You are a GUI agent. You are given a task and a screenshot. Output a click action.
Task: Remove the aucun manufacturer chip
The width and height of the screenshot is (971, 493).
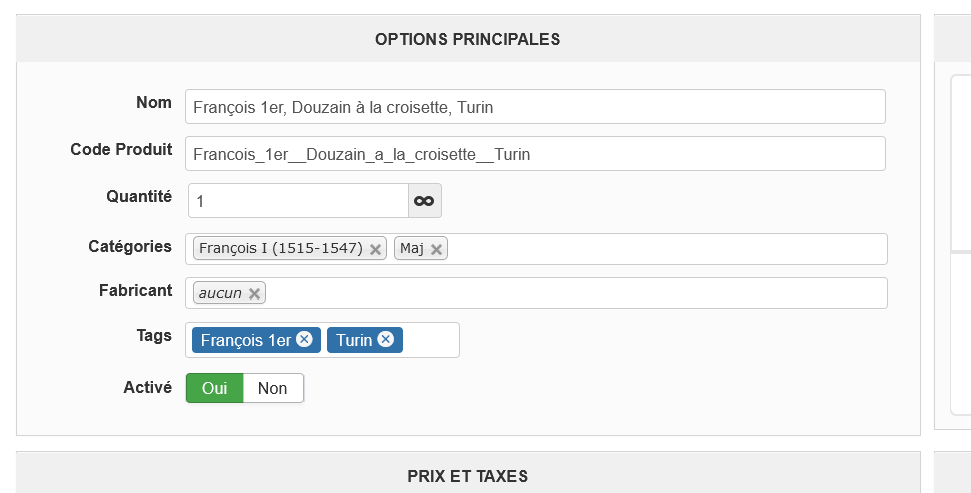[254, 293]
